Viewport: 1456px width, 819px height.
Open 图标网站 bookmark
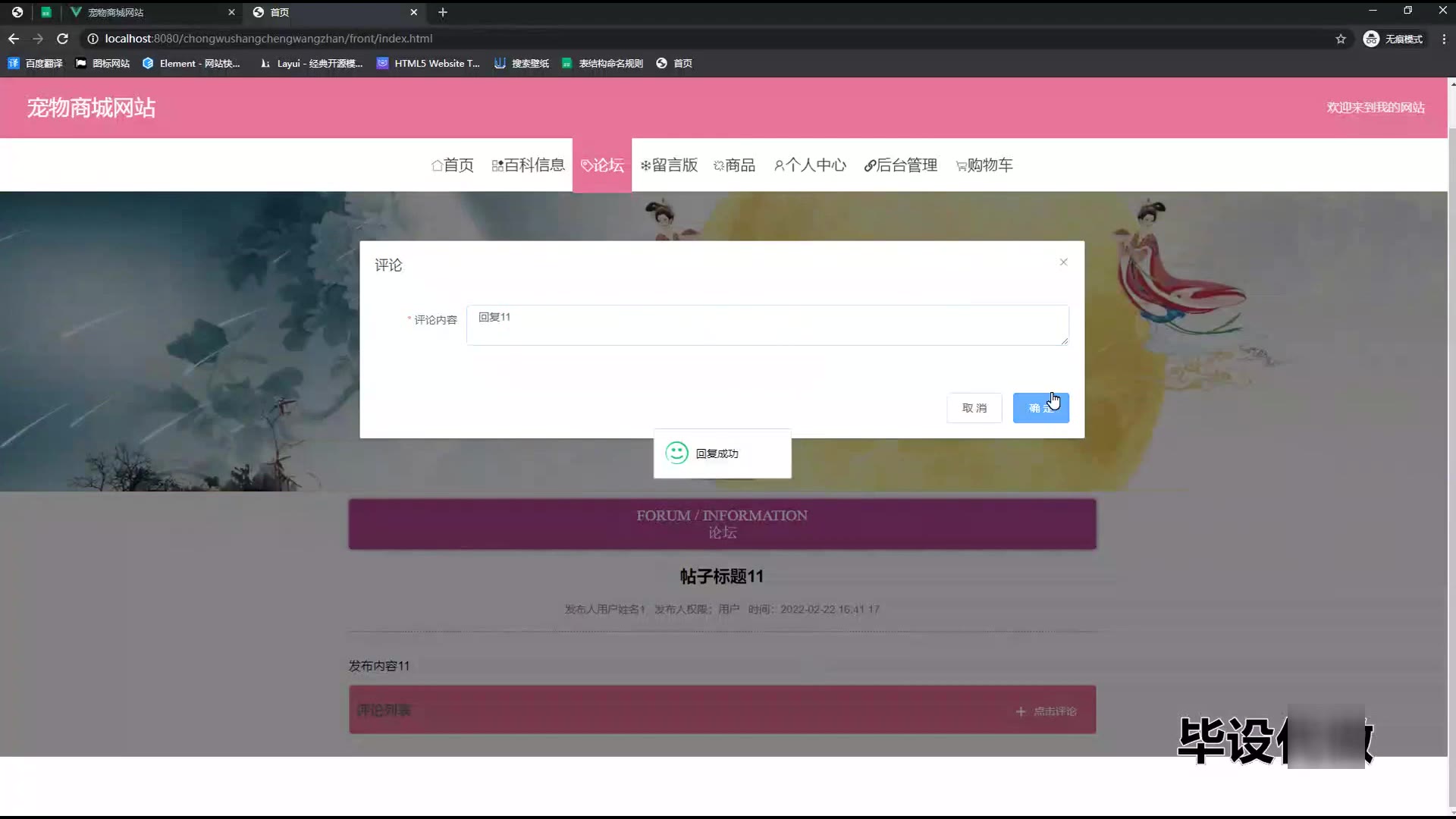(102, 64)
